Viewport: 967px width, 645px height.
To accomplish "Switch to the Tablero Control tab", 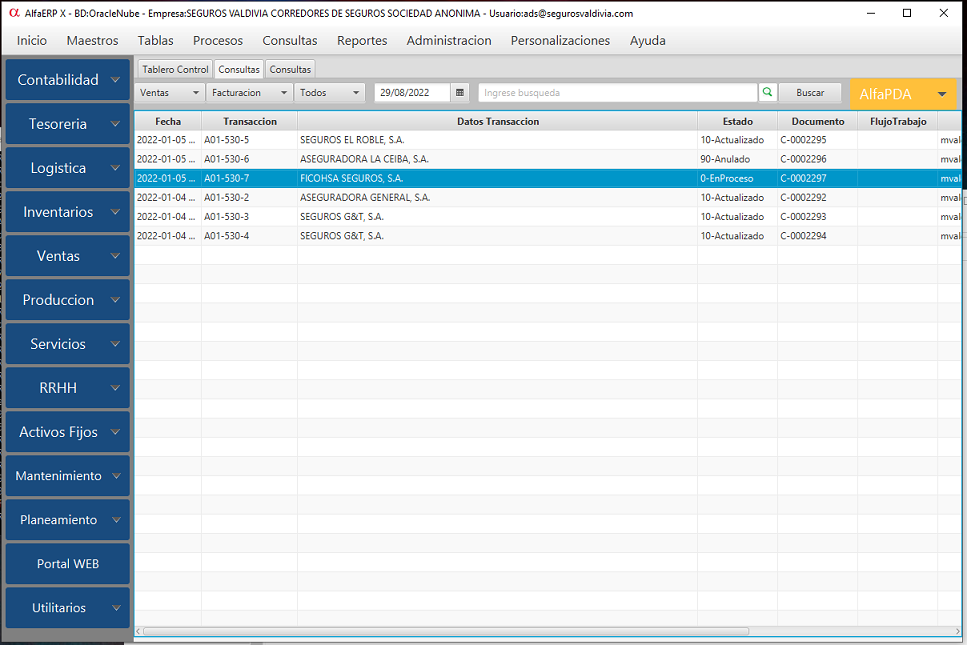I will tap(175, 70).
